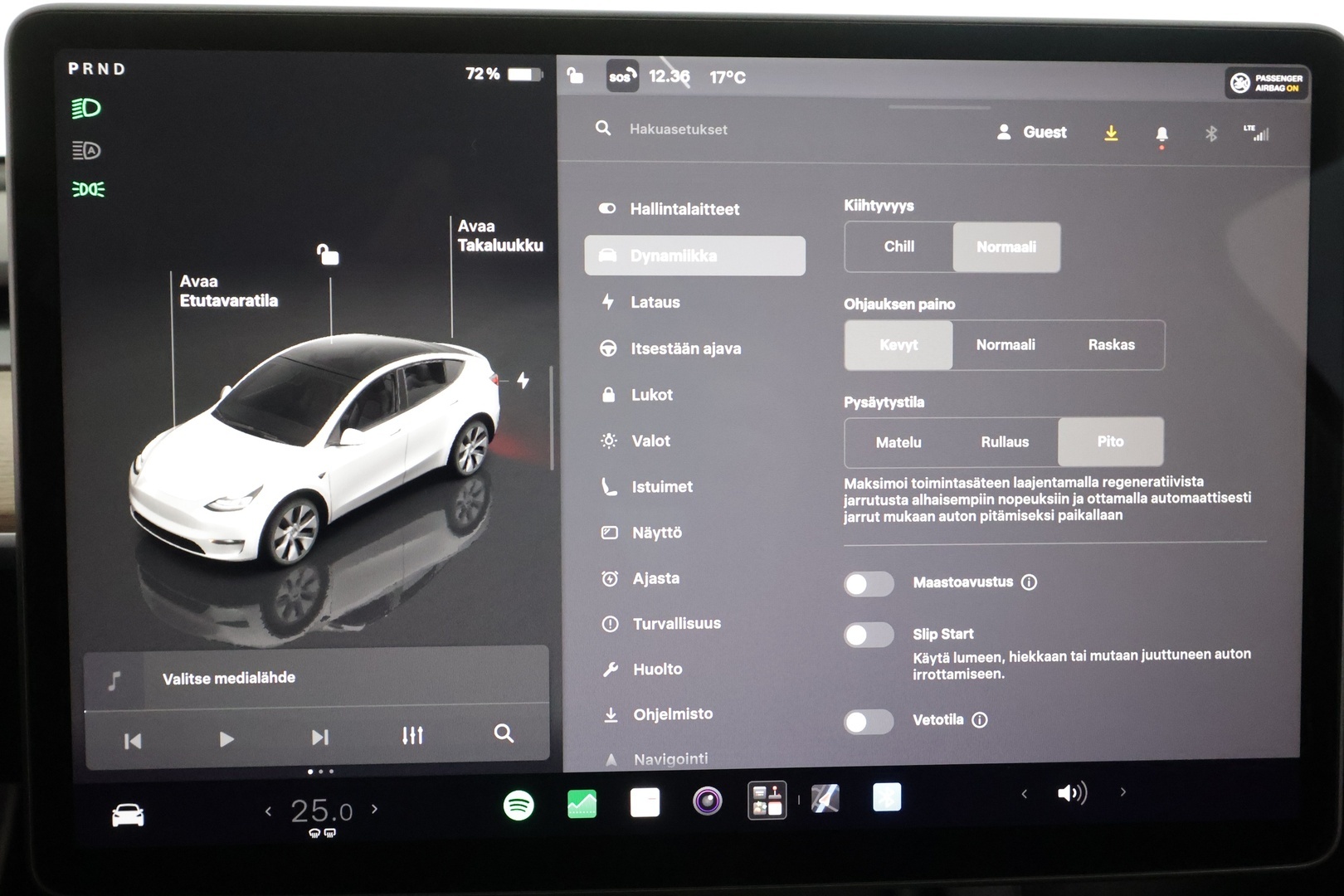1344x896 pixels.
Task: Open Huolto service menu
Action: pos(695,669)
